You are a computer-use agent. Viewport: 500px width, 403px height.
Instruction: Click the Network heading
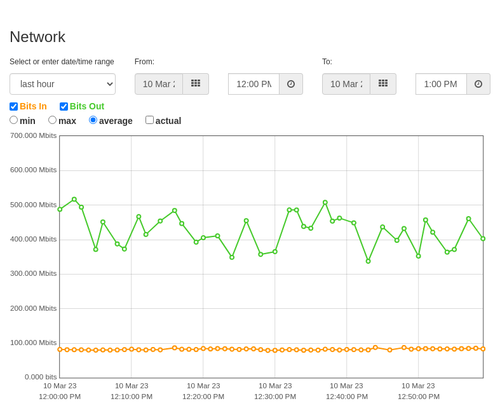(37, 37)
